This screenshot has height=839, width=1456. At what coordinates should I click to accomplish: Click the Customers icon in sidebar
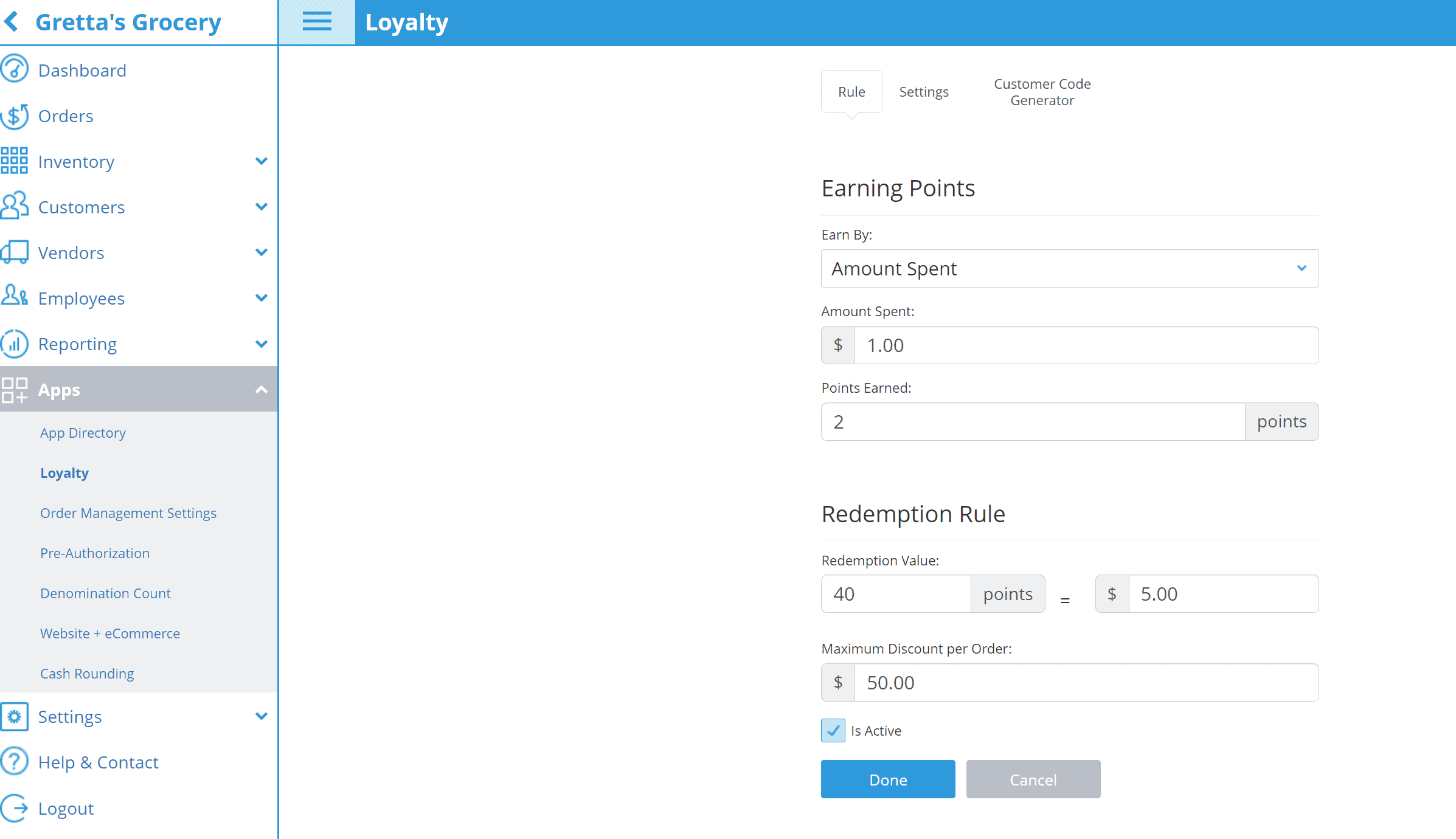point(15,206)
